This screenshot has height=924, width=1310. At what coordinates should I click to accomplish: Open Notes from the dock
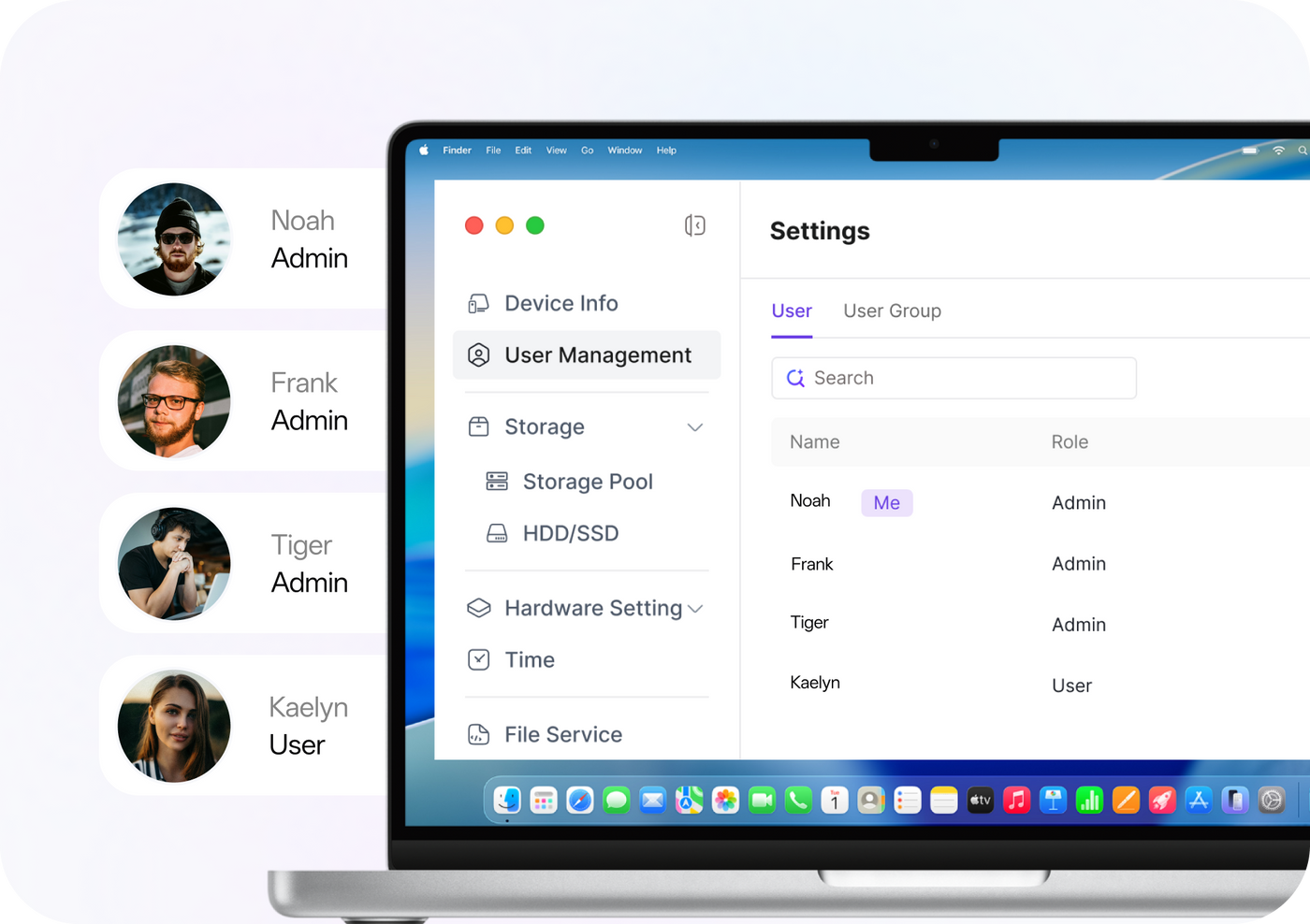pos(944,800)
